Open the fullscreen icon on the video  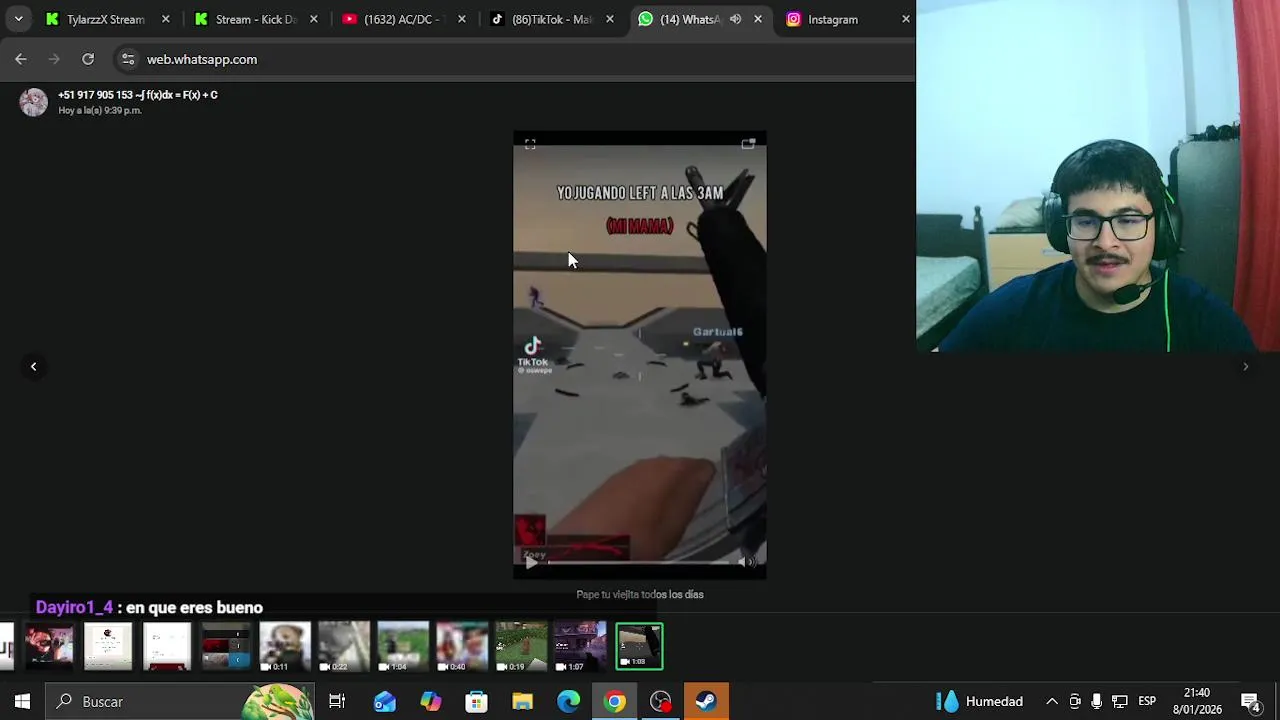(x=530, y=145)
